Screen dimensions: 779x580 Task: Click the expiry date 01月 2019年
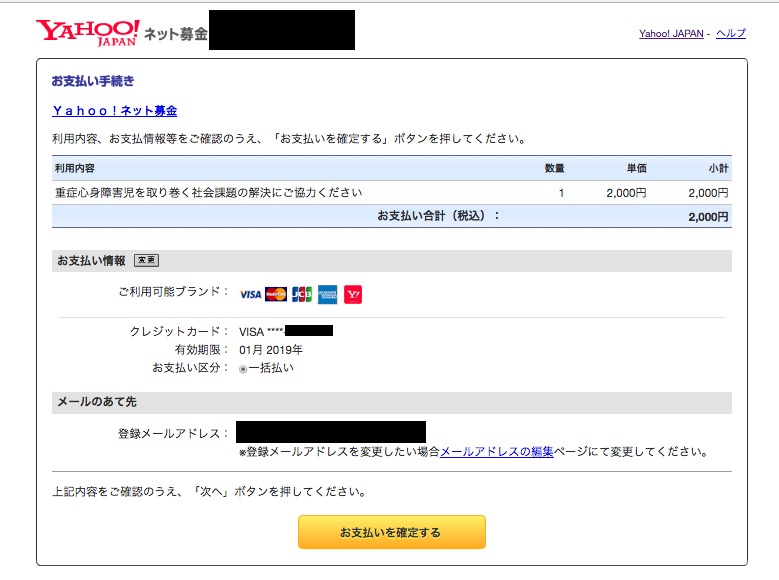[271, 350]
